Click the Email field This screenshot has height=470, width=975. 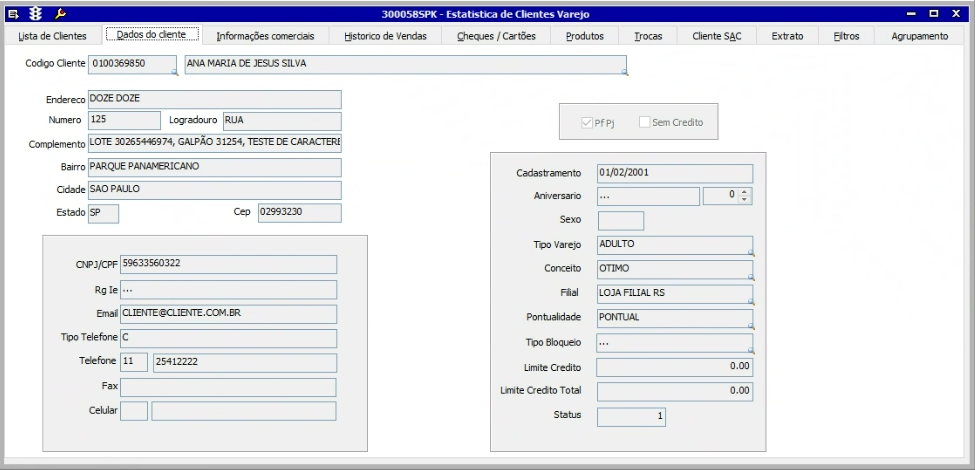228,314
